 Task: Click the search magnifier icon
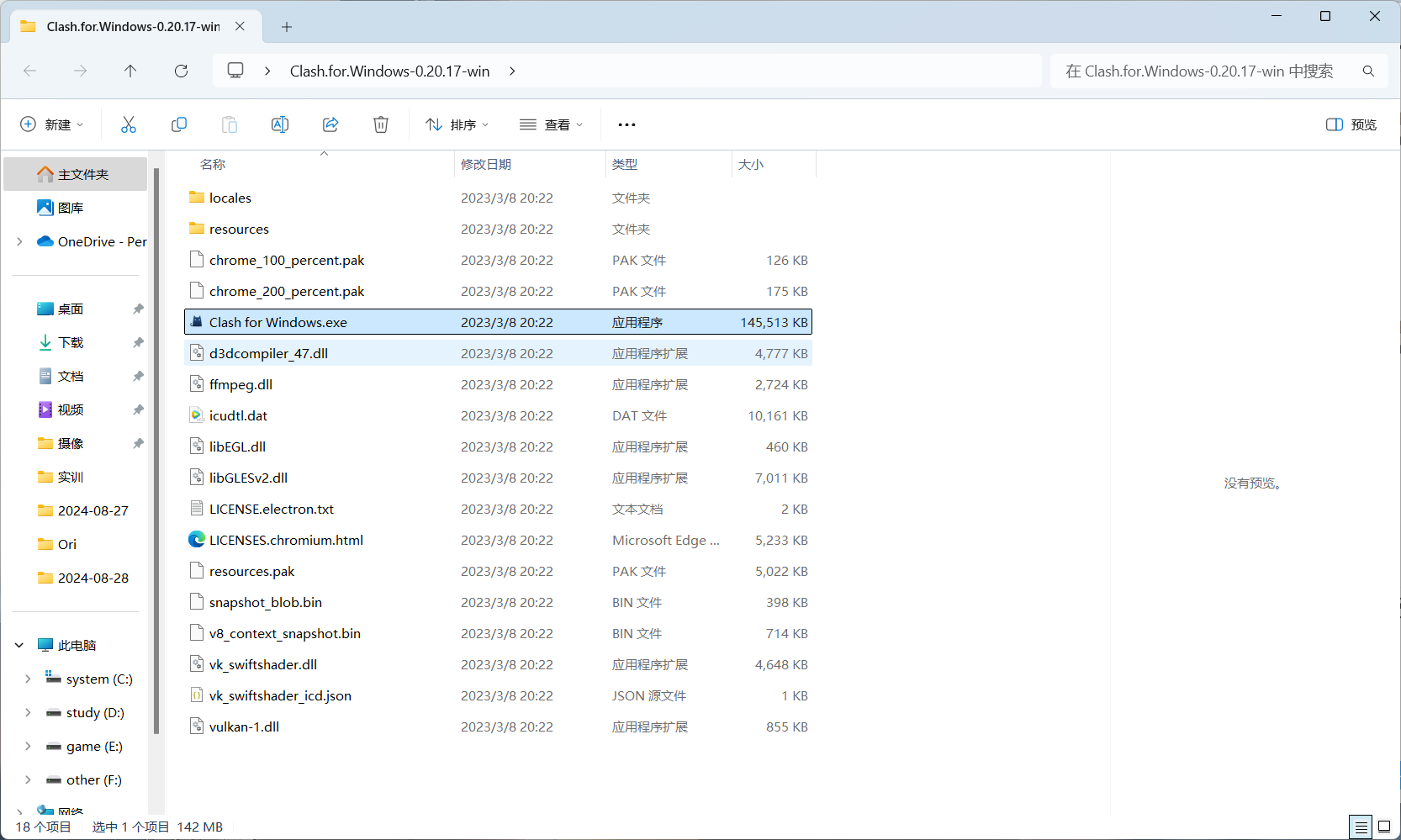point(1368,71)
